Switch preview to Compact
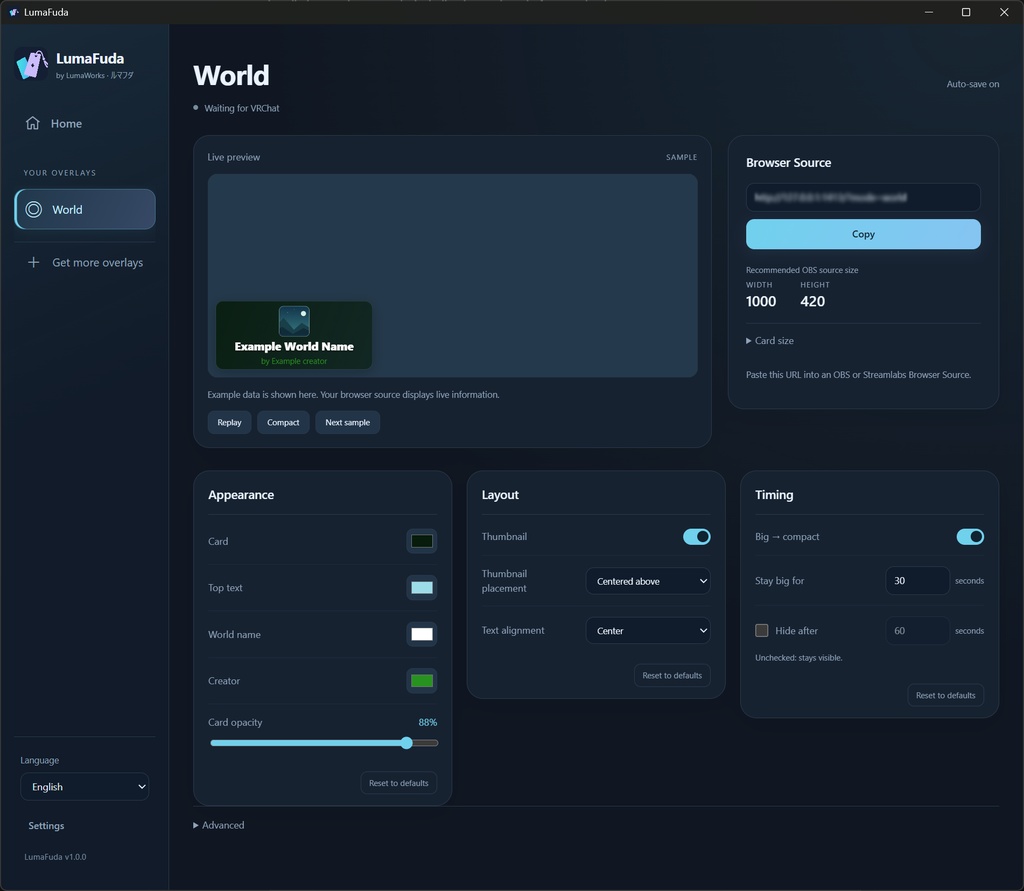 [x=283, y=422]
